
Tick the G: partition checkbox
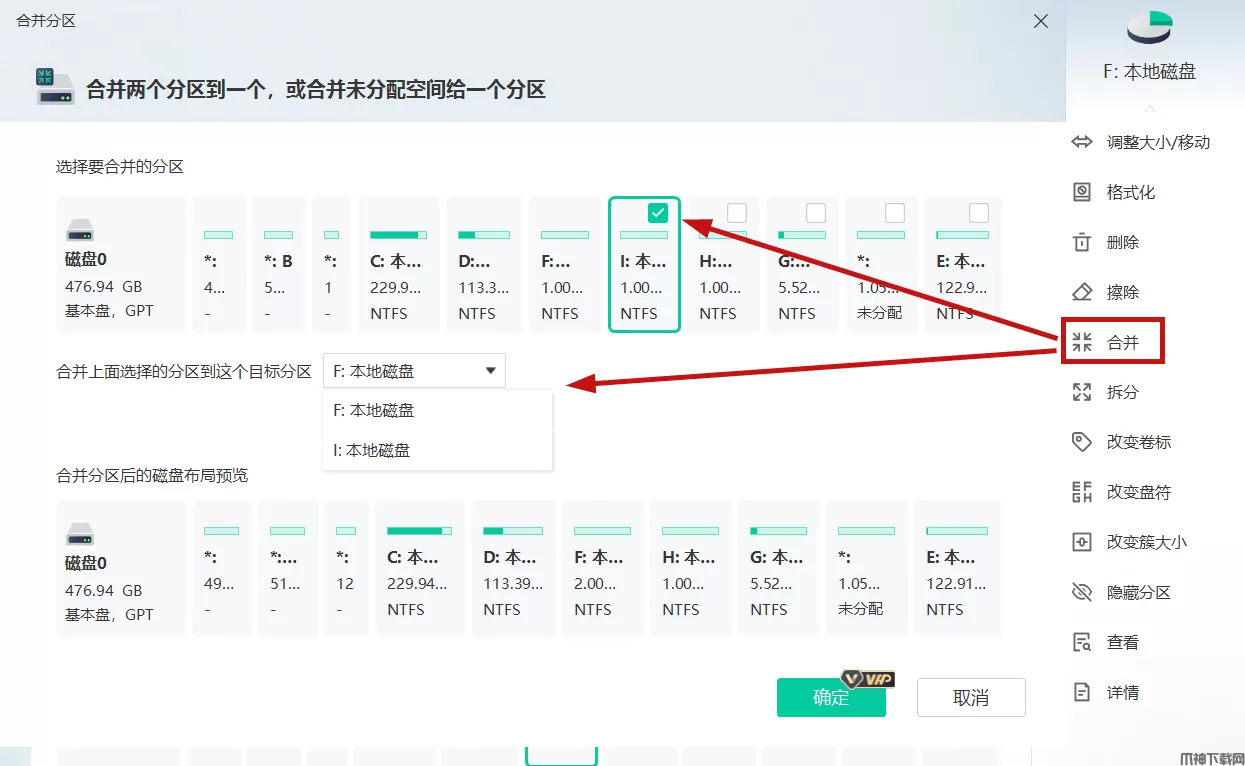(x=816, y=212)
